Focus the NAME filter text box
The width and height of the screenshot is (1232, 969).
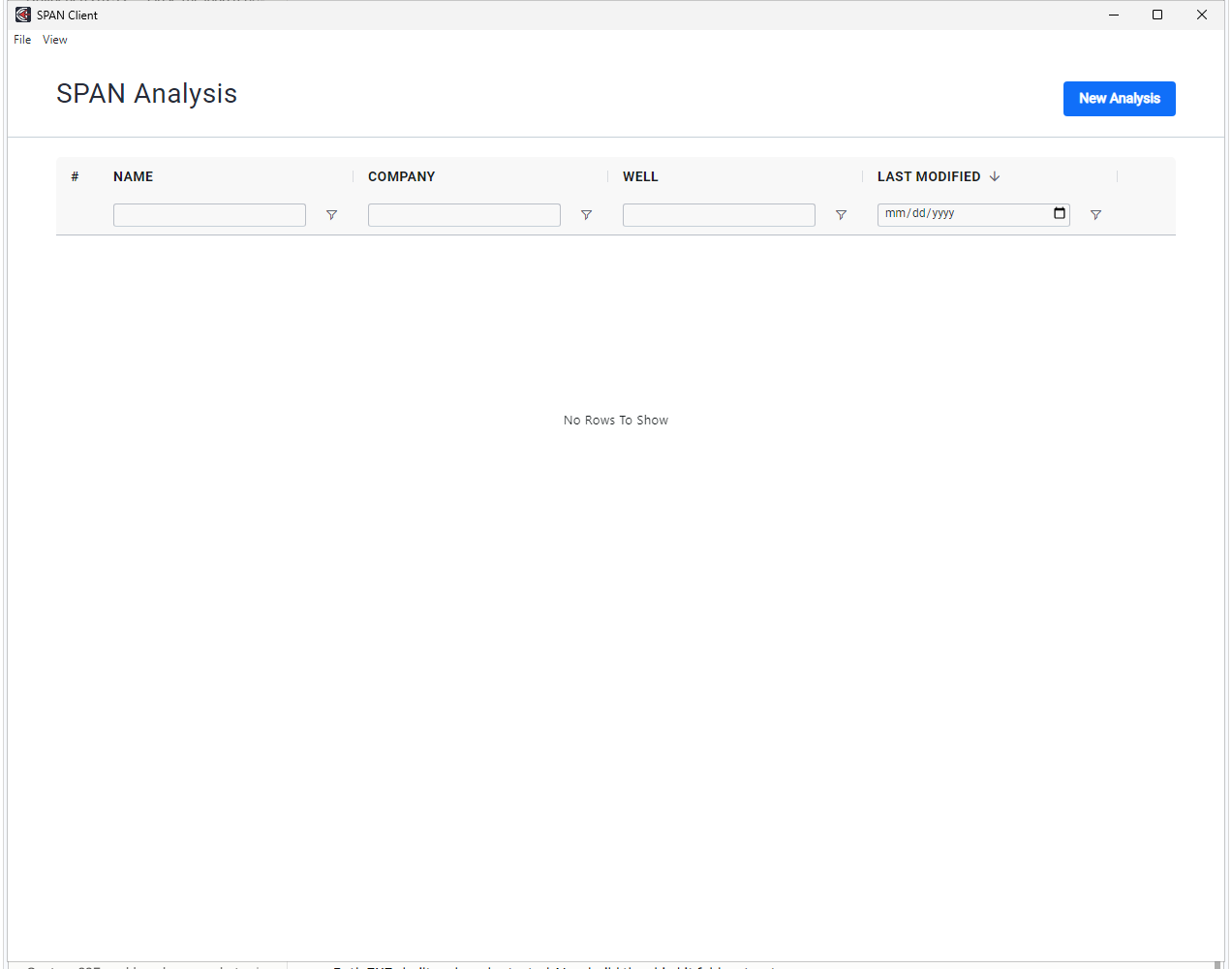(x=209, y=215)
